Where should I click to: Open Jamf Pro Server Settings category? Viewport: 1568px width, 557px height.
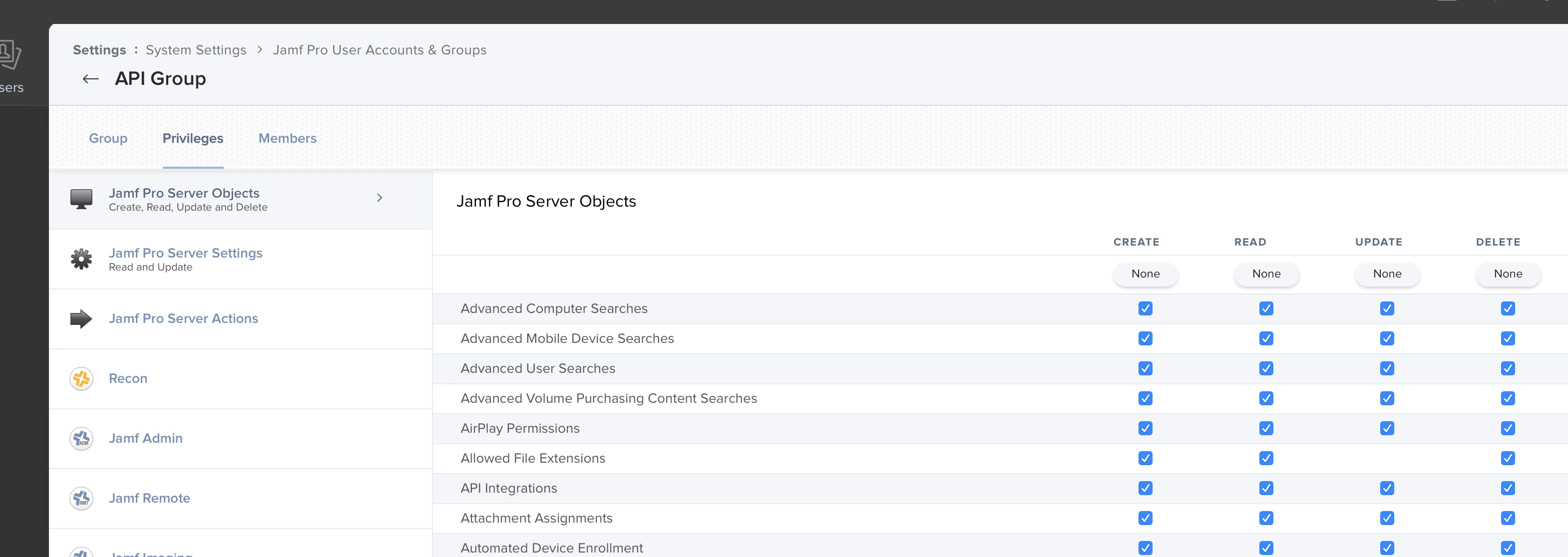click(x=240, y=259)
